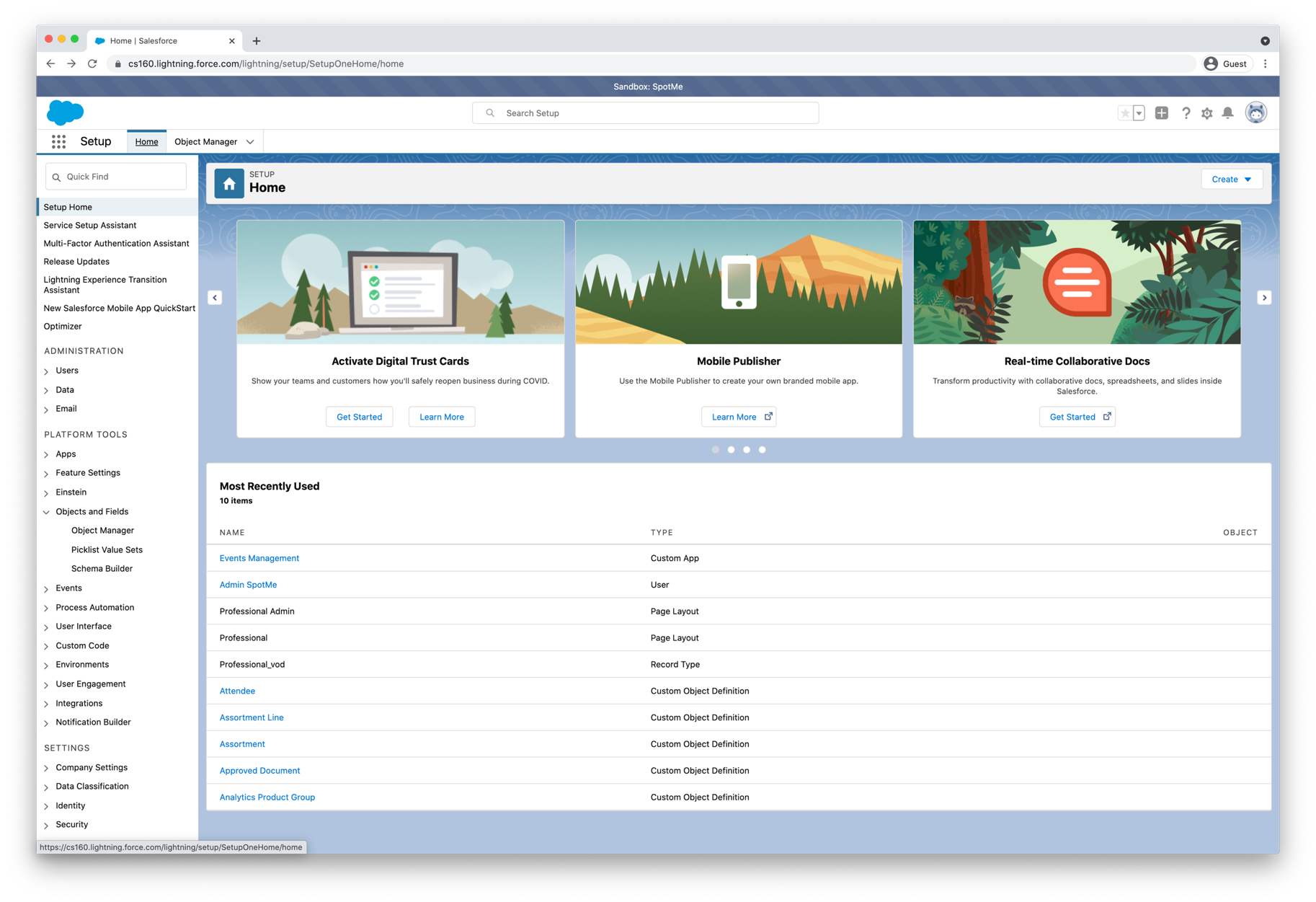Expand the Security settings node

(47, 826)
